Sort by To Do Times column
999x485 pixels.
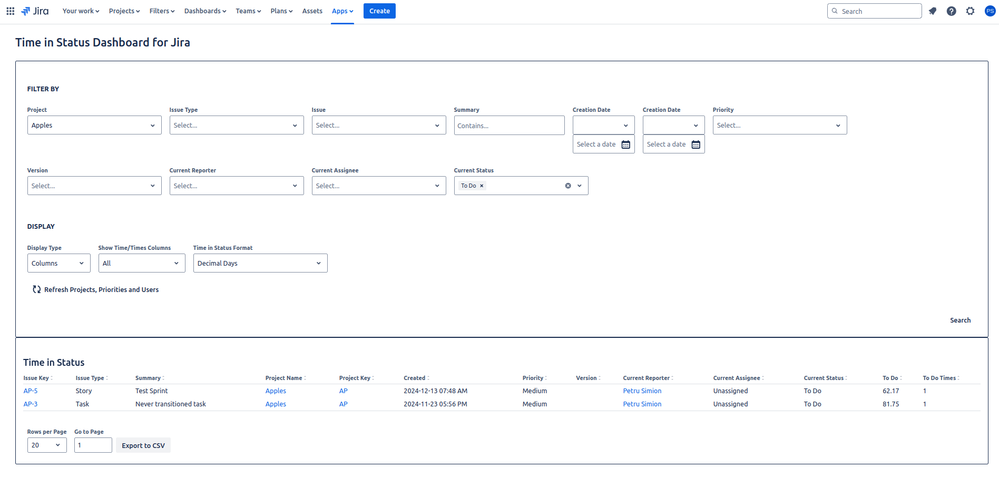[941, 378]
